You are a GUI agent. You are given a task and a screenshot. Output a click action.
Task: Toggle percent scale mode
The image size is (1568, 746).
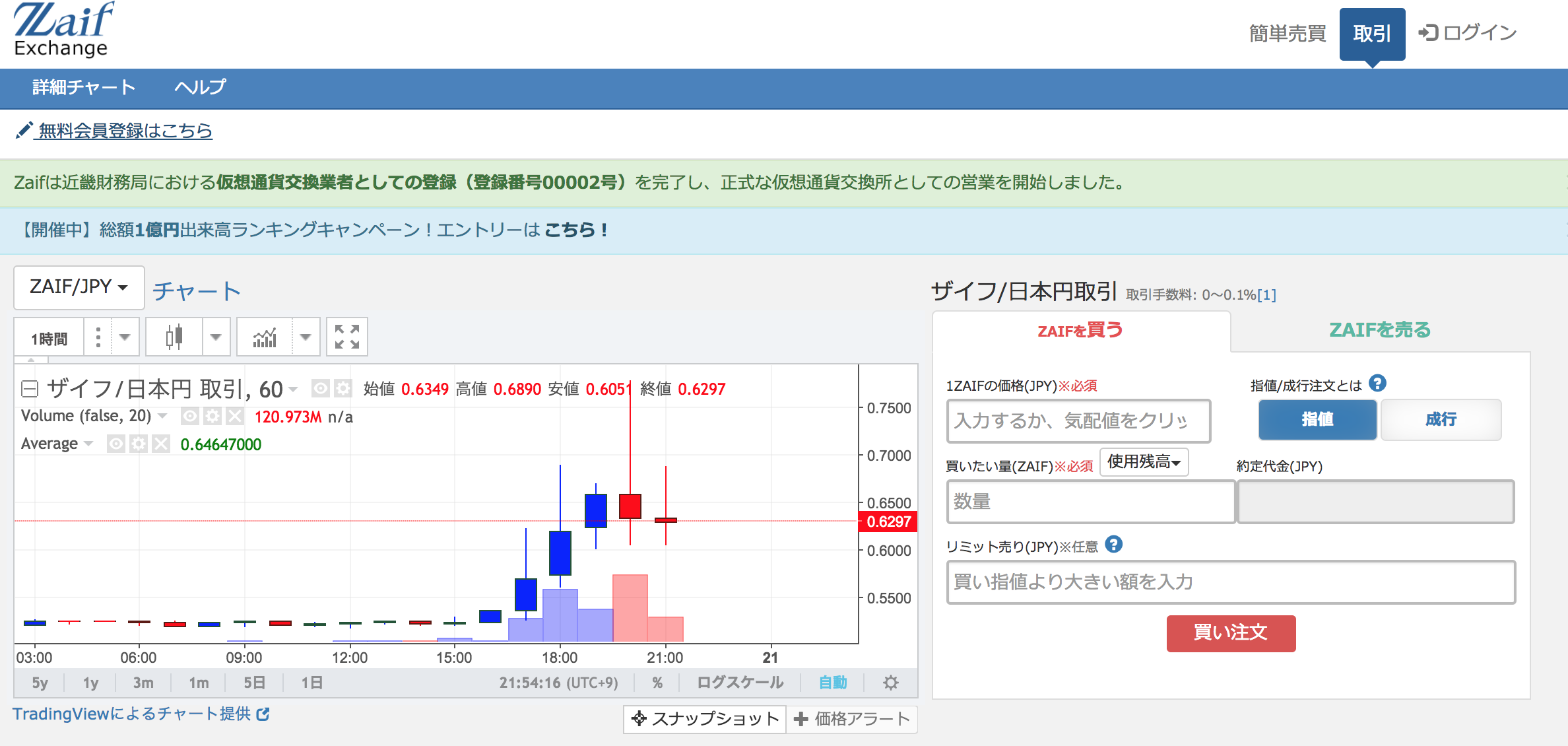pos(657,683)
